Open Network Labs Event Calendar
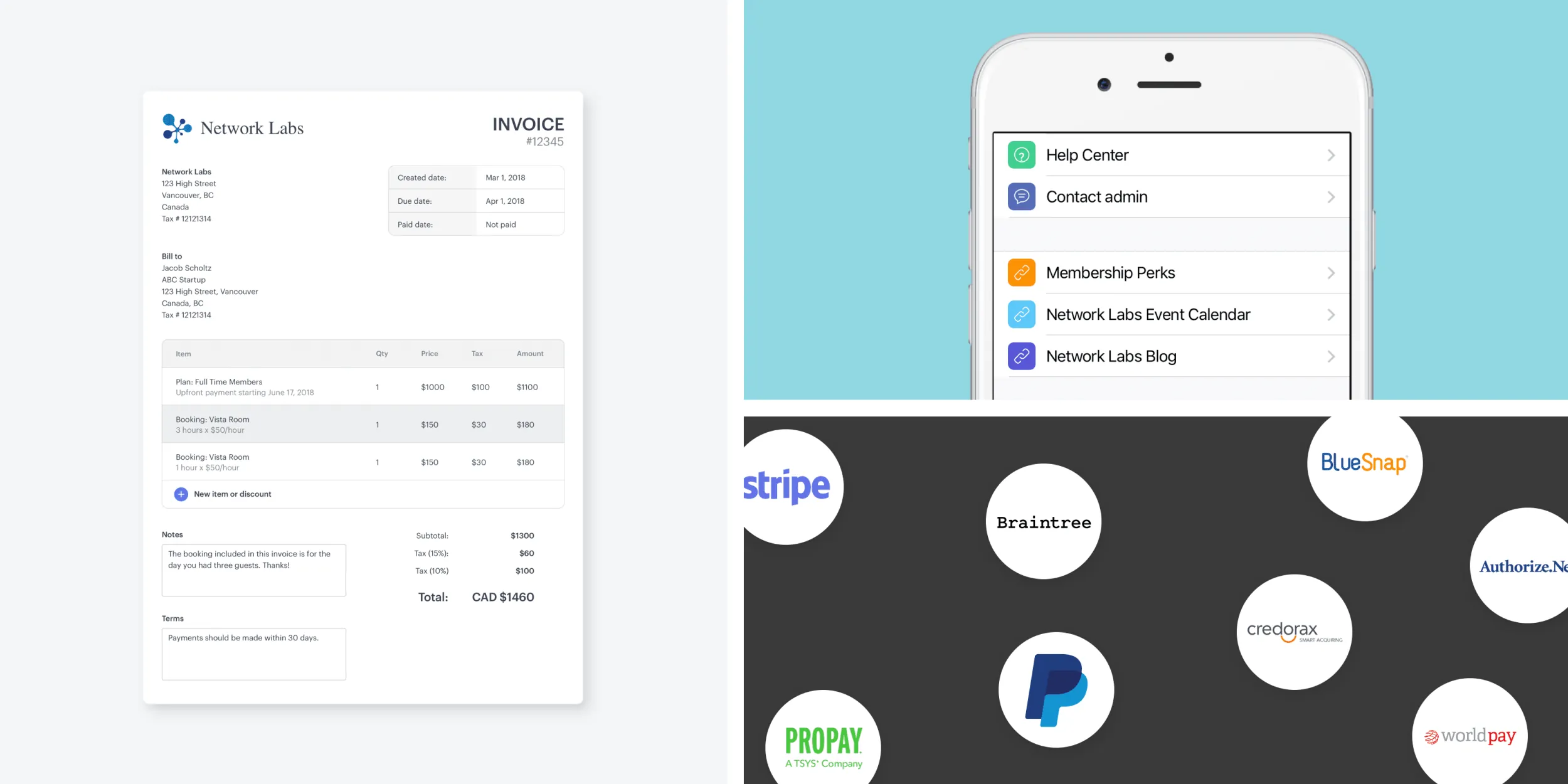 point(1175,314)
